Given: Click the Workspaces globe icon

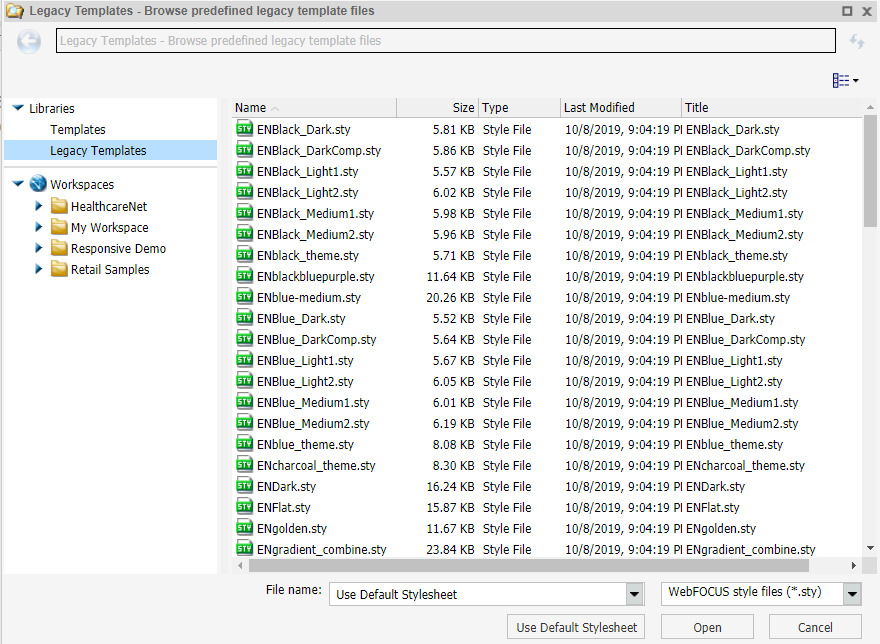Looking at the screenshot, I should [38, 184].
